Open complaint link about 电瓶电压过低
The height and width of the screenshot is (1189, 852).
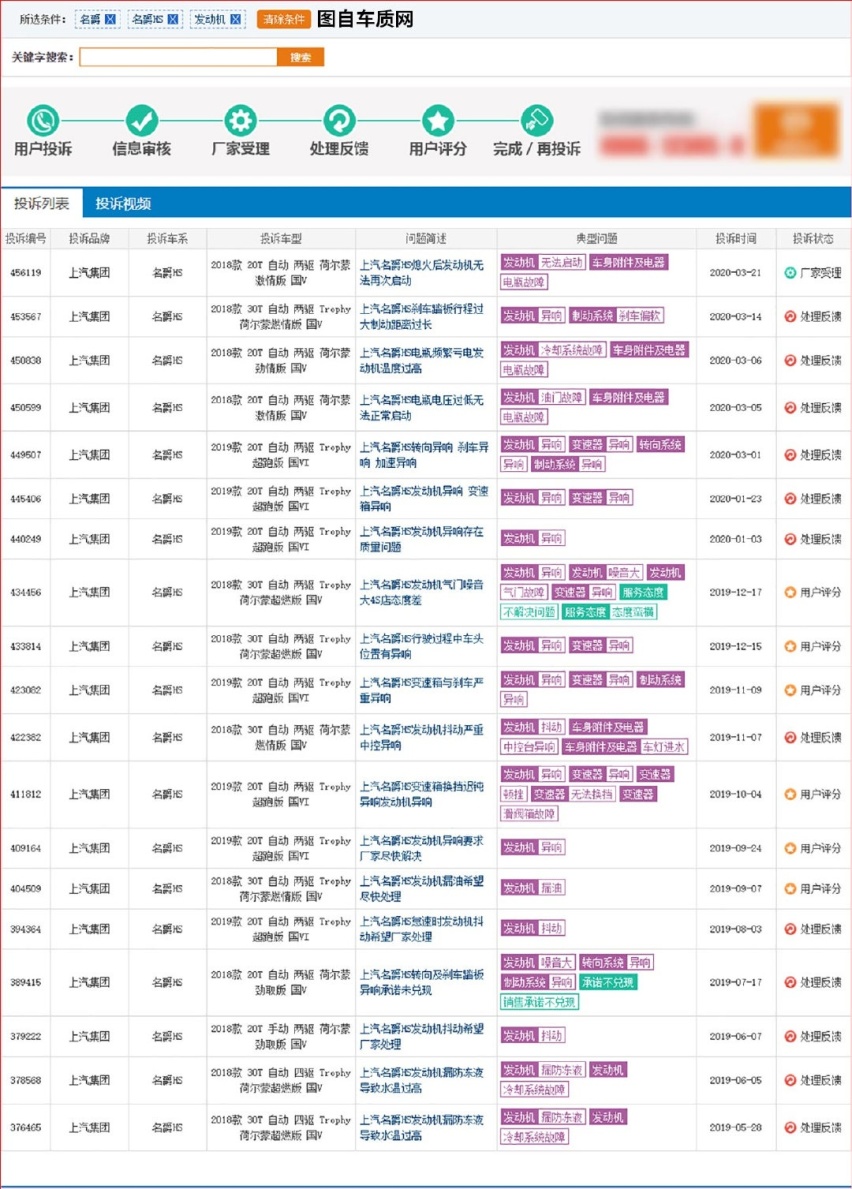click(421, 407)
